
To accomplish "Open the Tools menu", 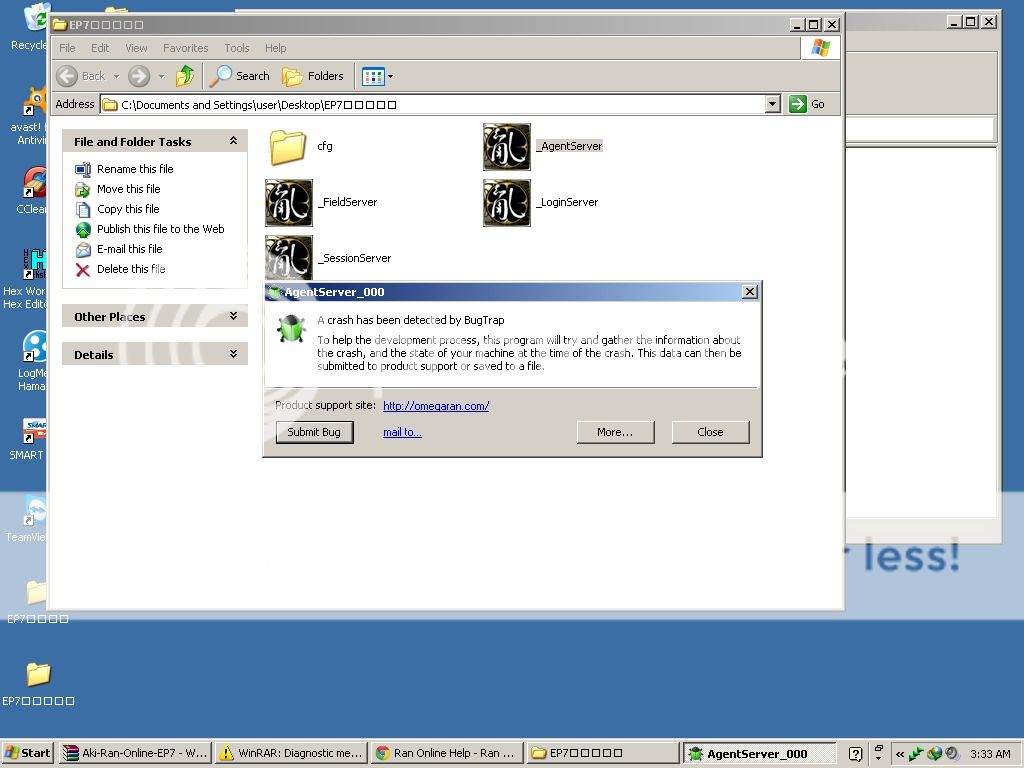I will 237,48.
